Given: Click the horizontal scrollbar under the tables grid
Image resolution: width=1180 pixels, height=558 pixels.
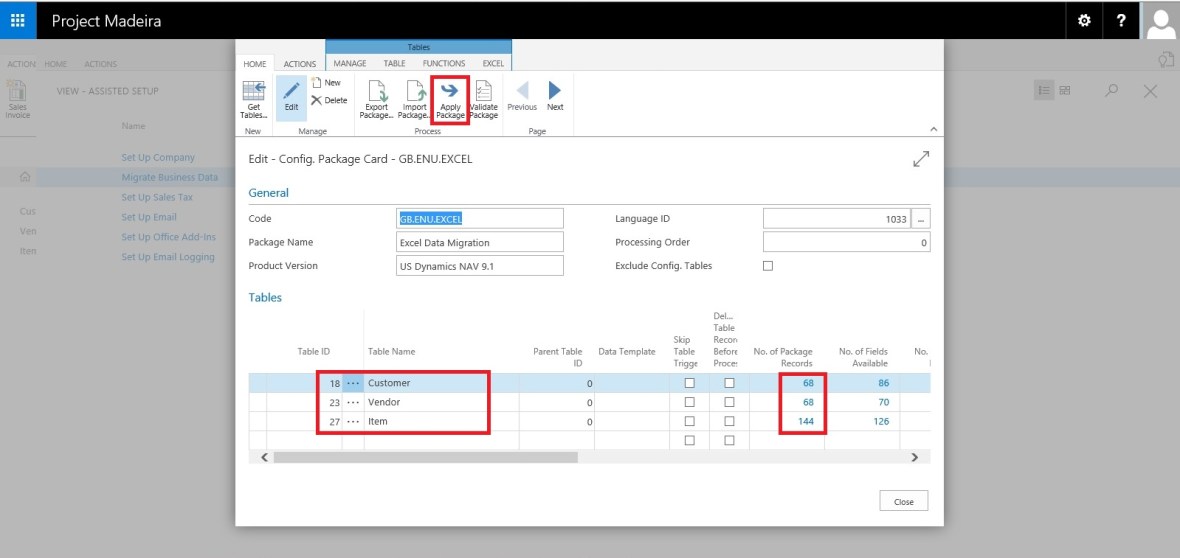Looking at the screenshot, I should point(425,457).
